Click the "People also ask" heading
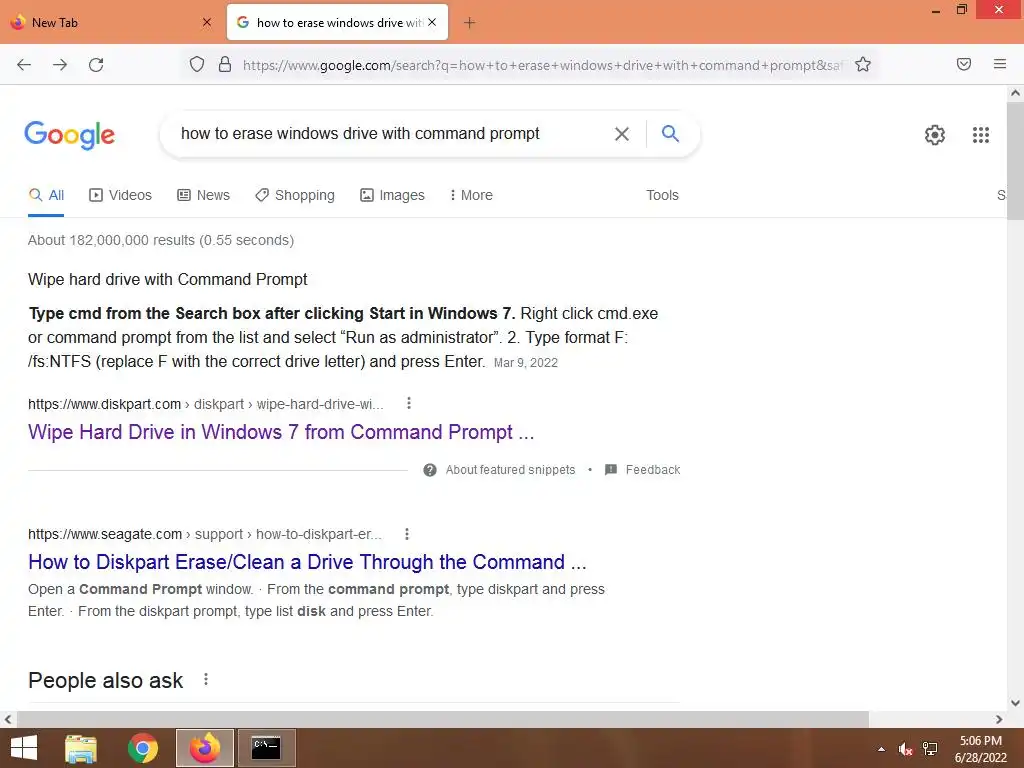 (x=106, y=680)
